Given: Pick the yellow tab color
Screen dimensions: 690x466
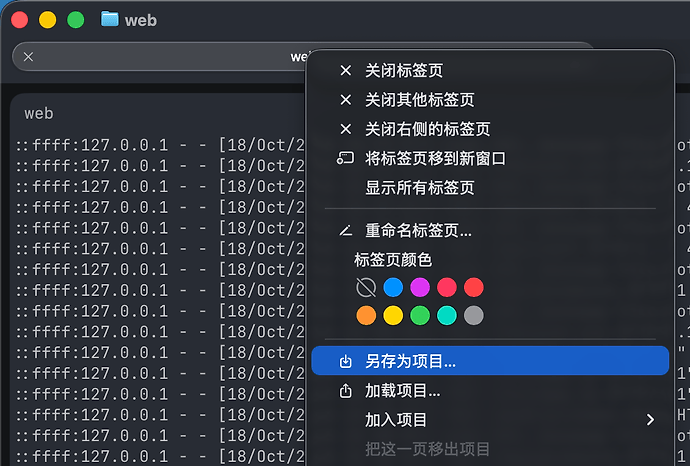Looking at the screenshot, I should click(393, 316).
